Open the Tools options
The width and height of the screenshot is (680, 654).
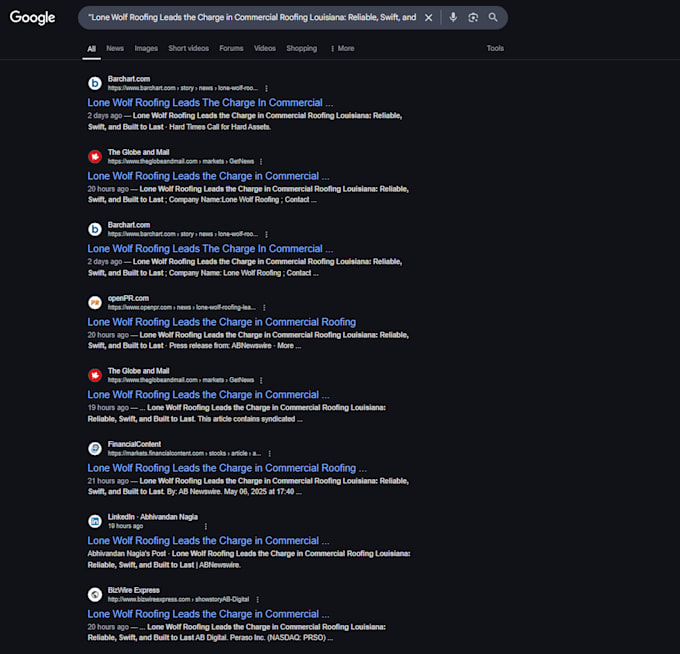tap(495, 48)
